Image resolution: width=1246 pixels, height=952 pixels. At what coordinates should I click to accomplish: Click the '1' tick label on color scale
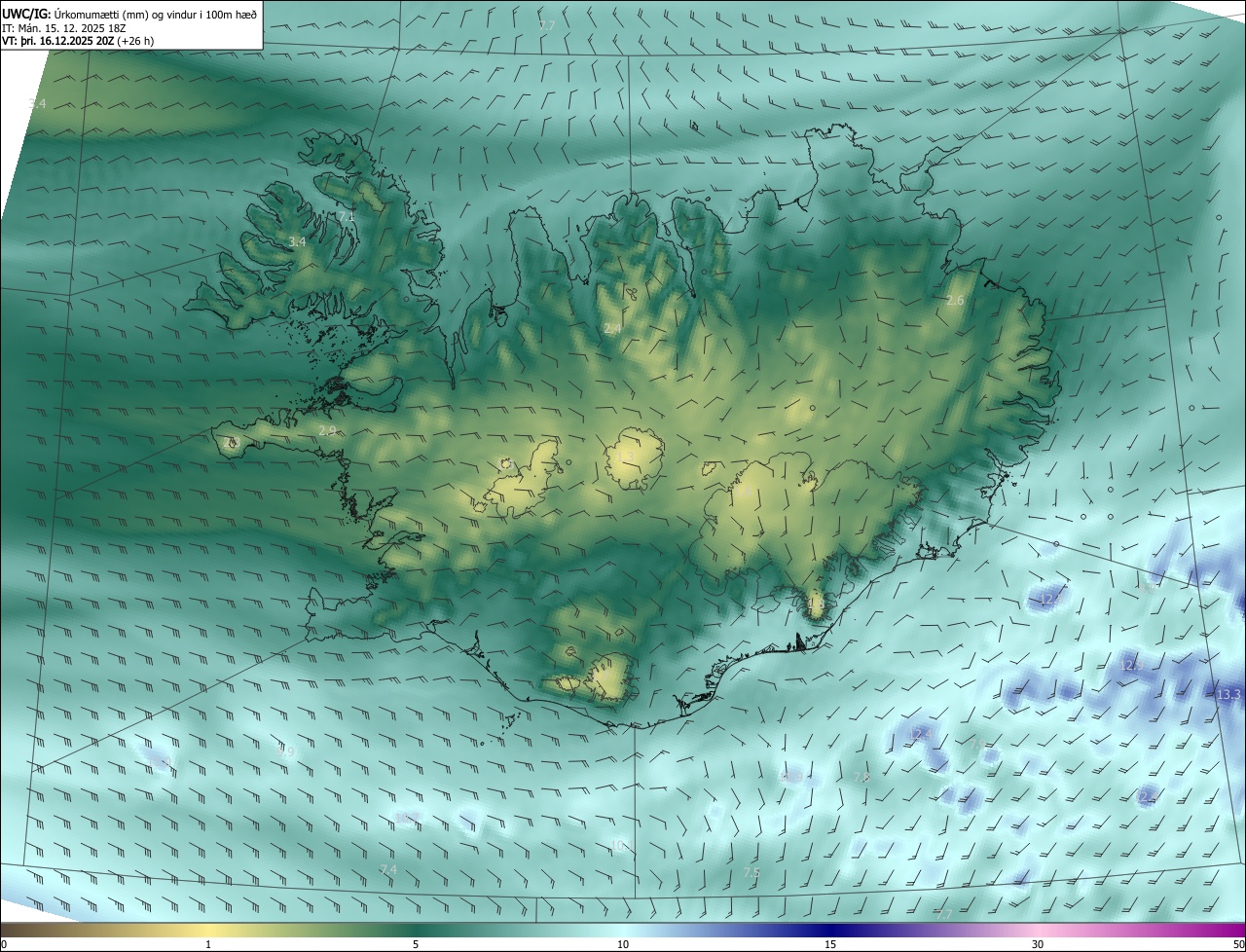(x=208, y=944)
